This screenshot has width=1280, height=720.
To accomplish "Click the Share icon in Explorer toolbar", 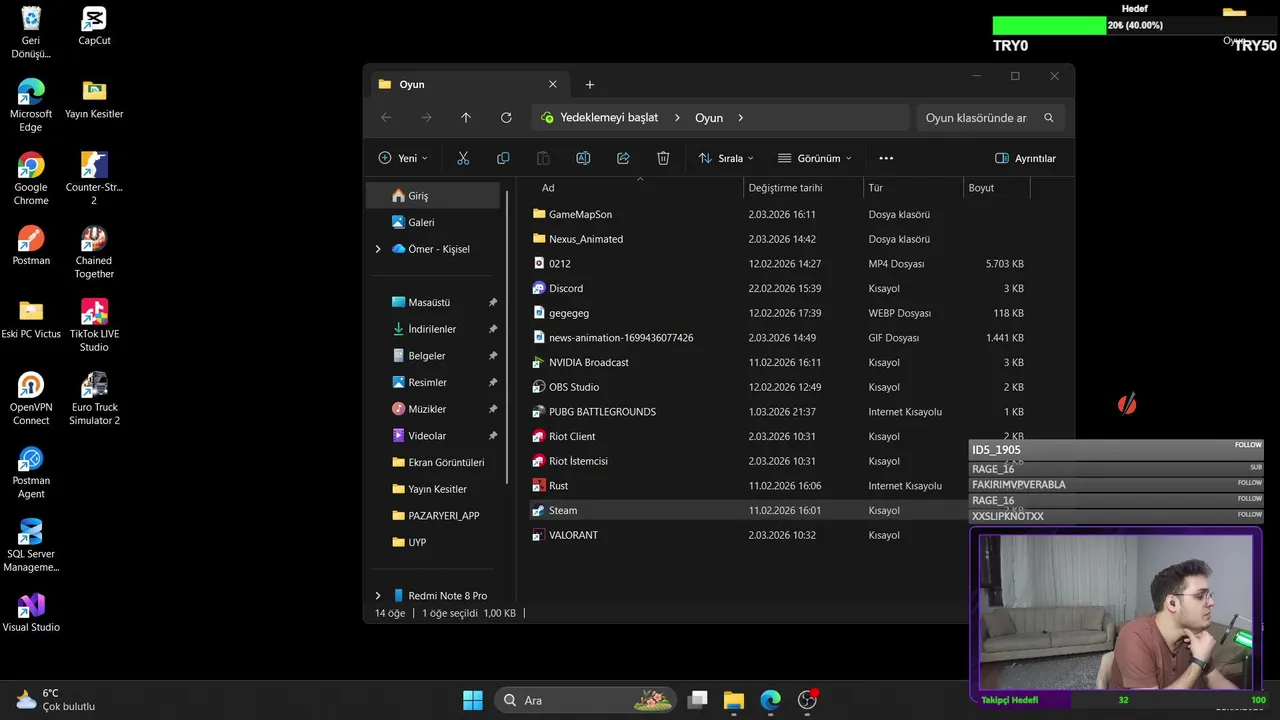I will 623,158.
